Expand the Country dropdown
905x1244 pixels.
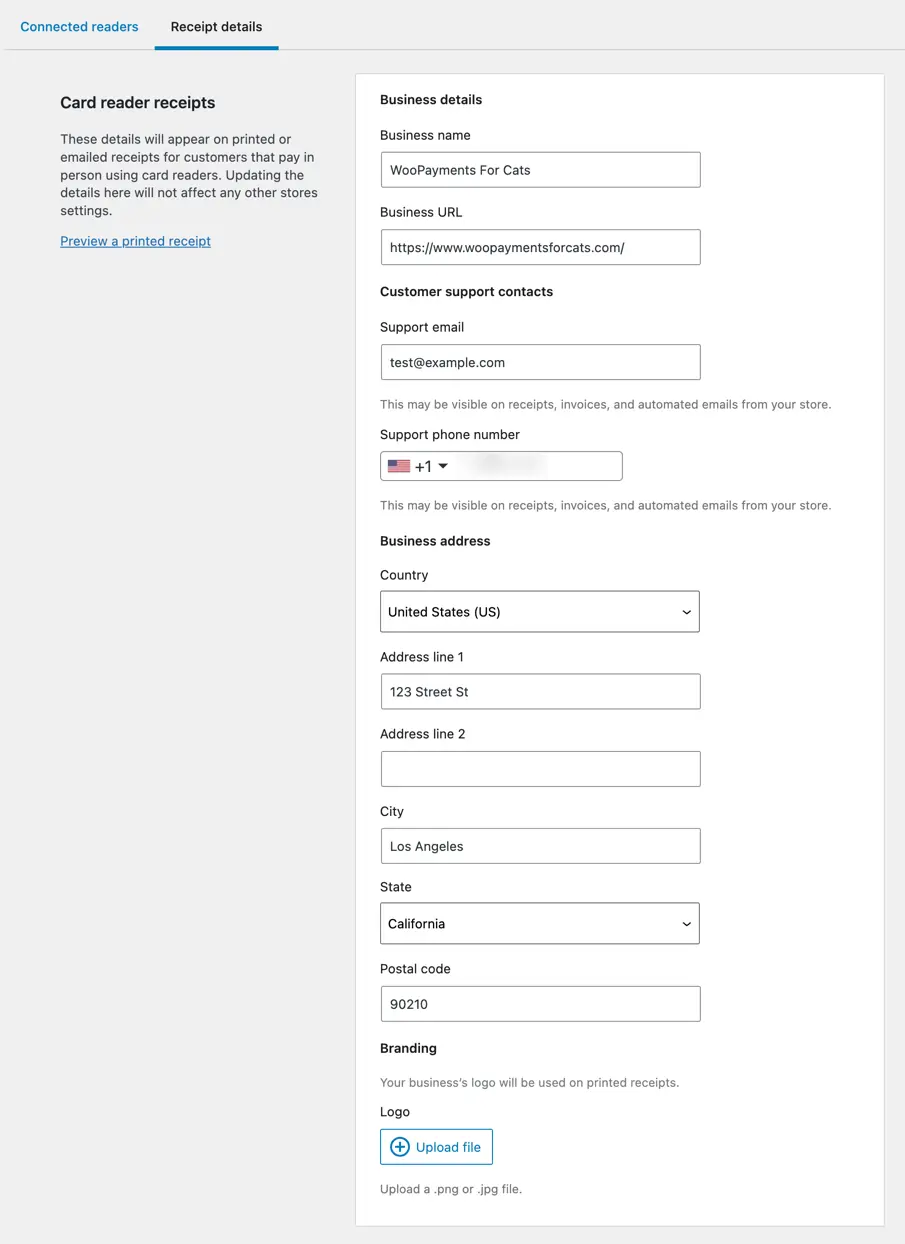point(539,612)
